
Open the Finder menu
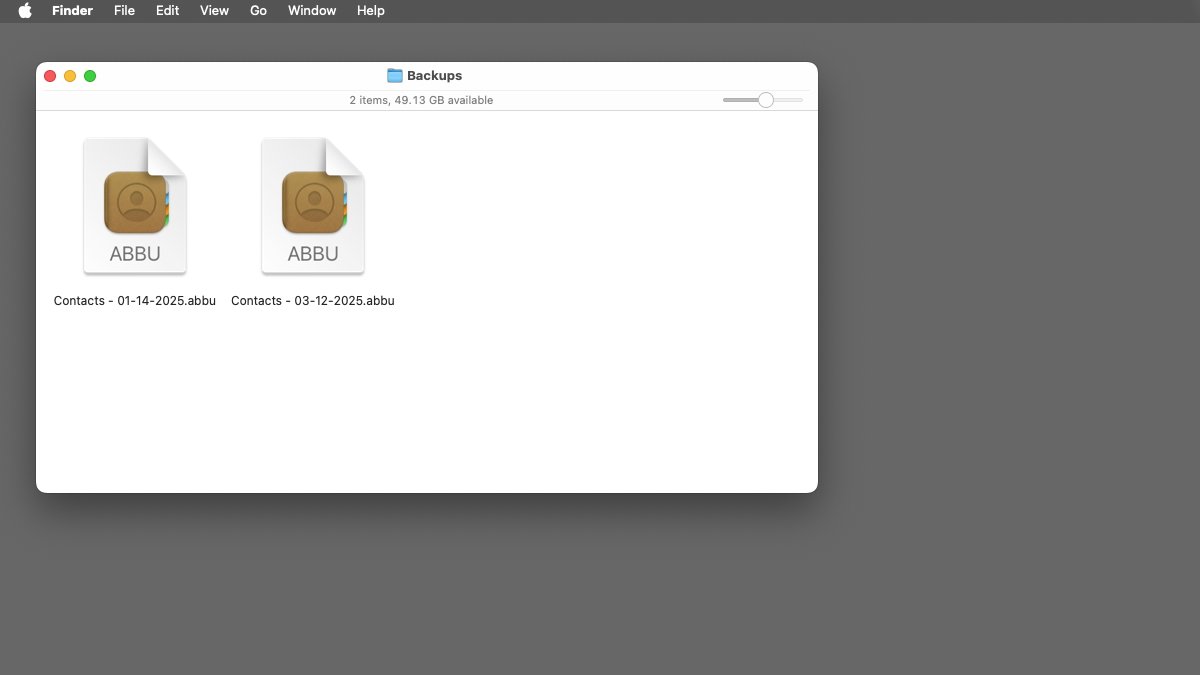point(72,11)
